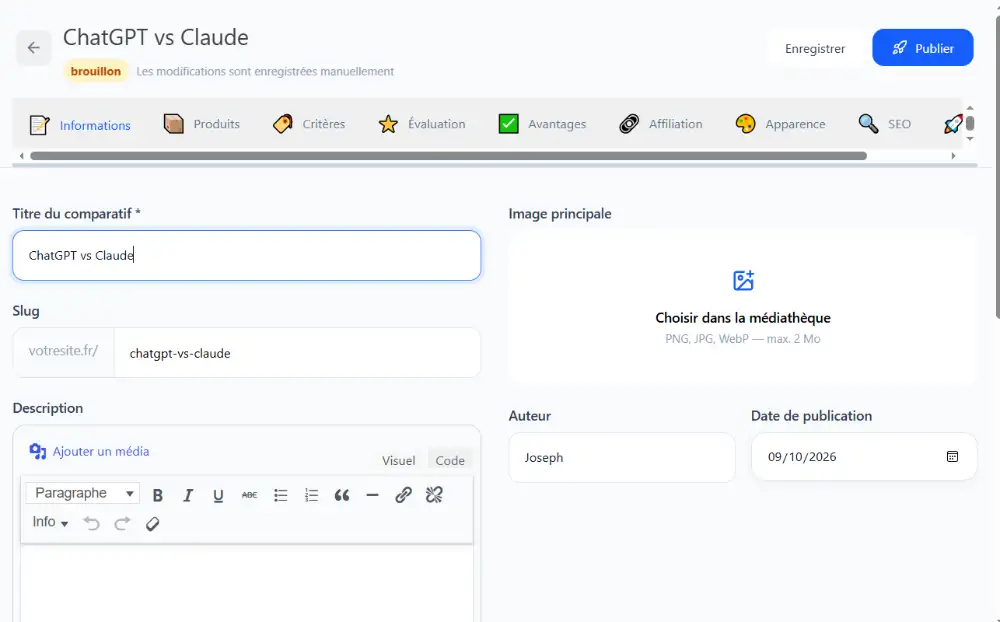
Task: Remove link with unlink icon
Action: pyautogui.click(x=434, y=495)
